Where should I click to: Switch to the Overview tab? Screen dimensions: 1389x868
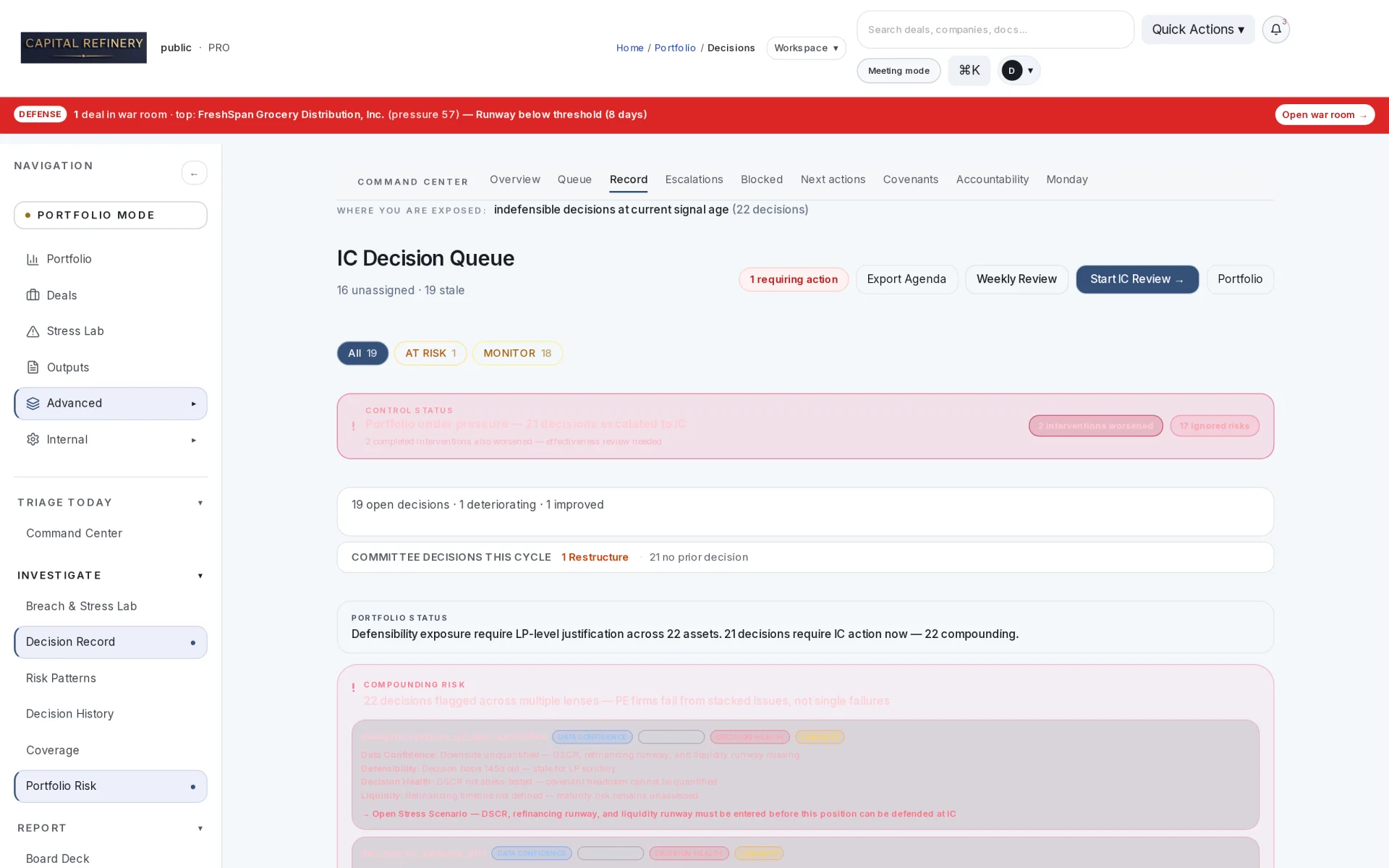(x=514, y=179)
